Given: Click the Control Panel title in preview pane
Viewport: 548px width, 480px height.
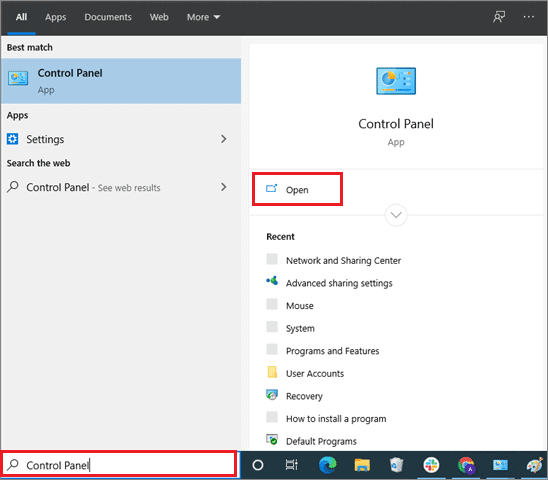Looking at the screenshot, I should (x=396, y=124).
